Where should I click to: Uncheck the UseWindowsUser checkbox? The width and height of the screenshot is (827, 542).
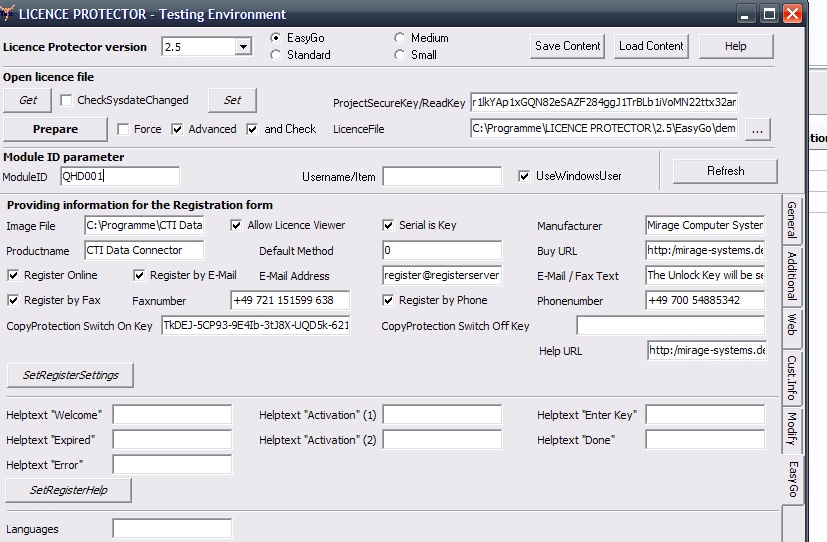[524, 176]
